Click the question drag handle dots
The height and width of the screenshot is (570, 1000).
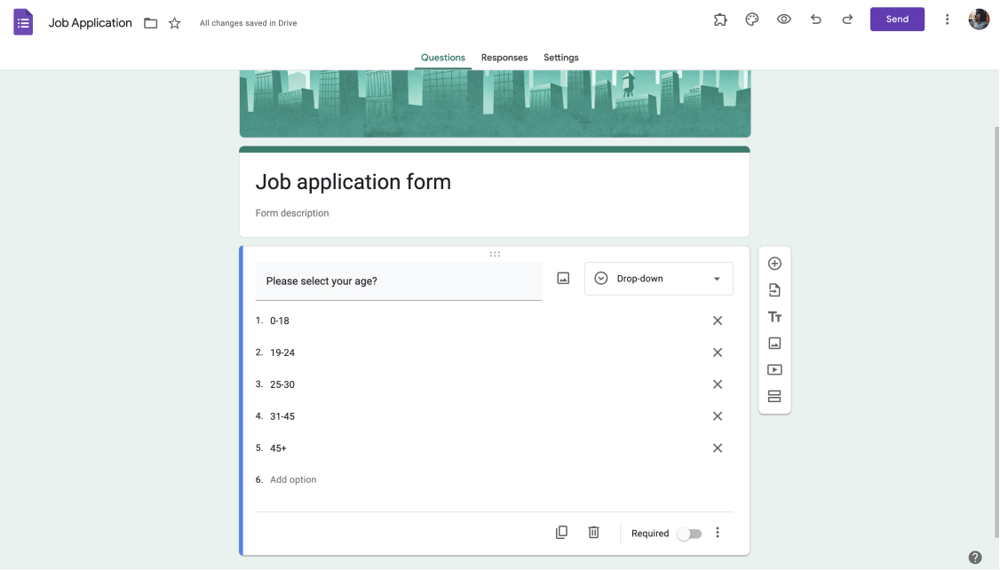[x=495, y=254]
